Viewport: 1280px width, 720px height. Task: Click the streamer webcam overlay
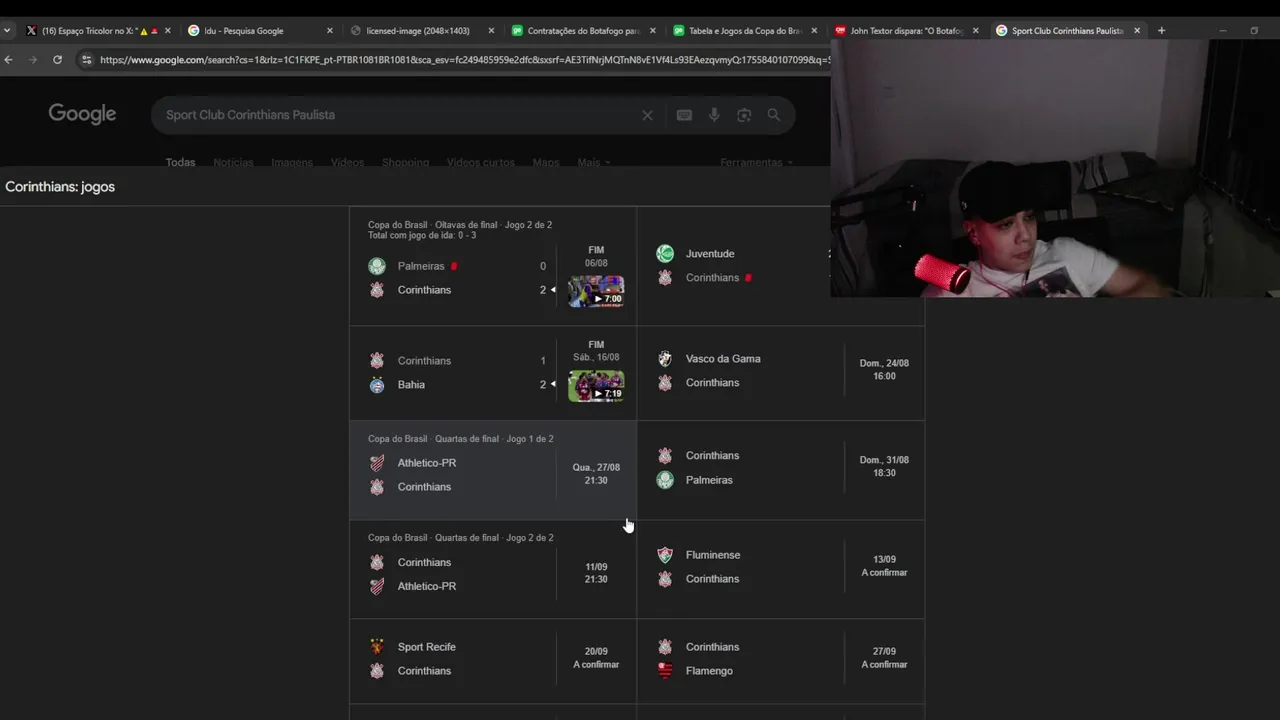[1055, 168]
